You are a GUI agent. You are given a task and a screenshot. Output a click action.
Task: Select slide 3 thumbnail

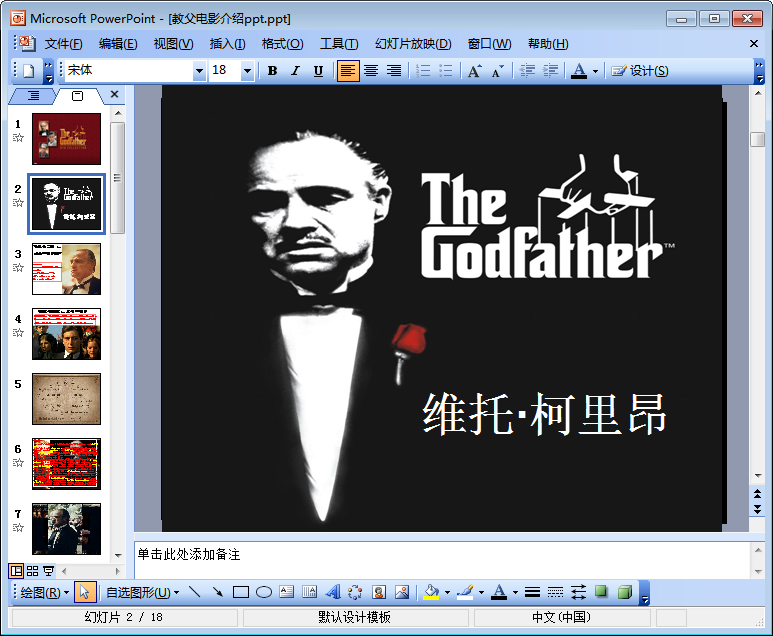pos(67,269)
